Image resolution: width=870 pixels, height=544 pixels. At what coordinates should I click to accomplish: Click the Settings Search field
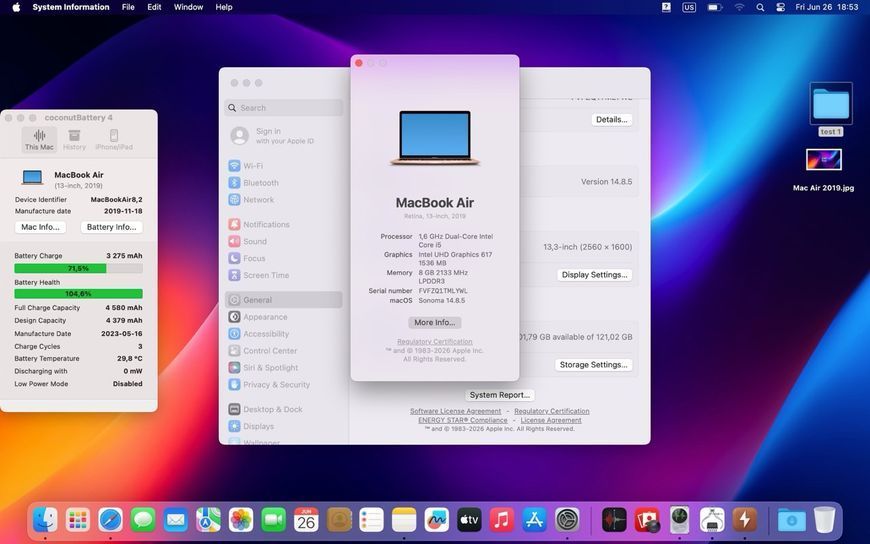284,108
